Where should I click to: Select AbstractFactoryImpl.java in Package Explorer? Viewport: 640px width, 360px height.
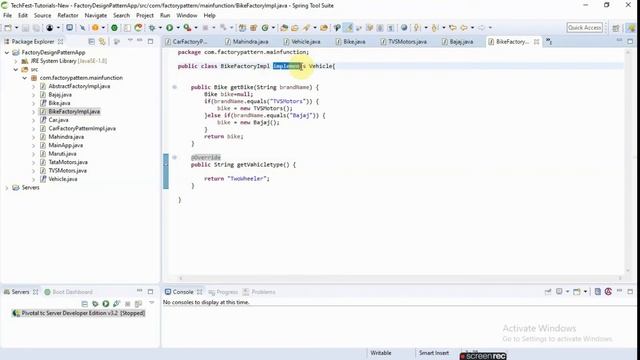pos(79,86)
